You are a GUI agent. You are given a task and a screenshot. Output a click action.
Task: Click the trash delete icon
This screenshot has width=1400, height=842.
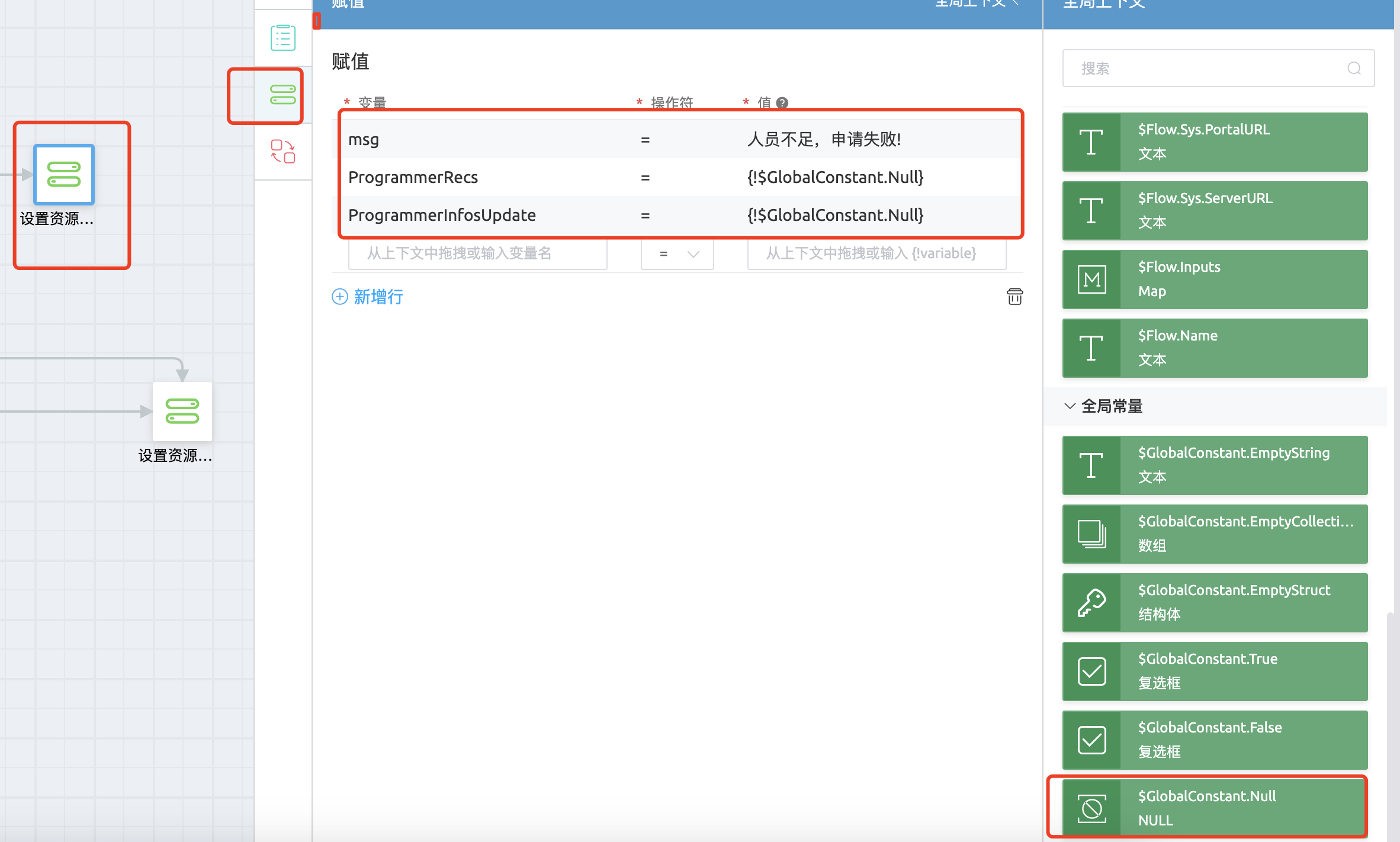1014,296
